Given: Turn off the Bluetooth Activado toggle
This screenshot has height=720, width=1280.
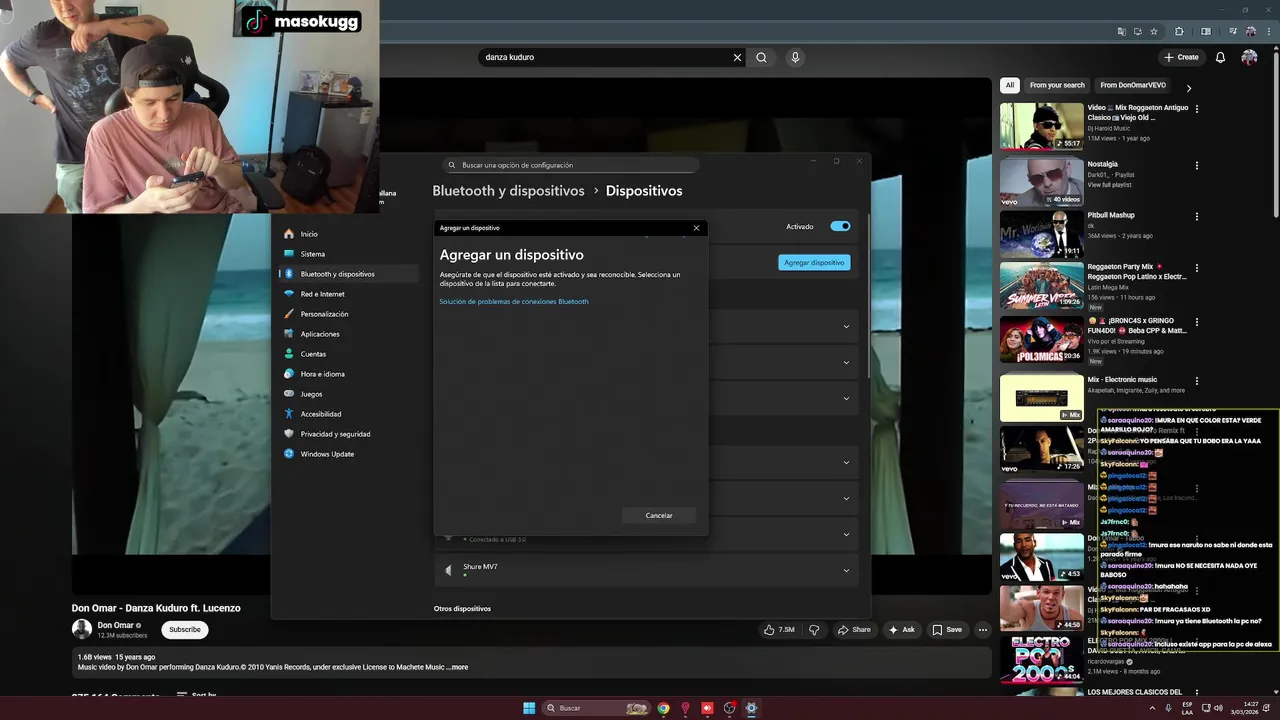Looking at the screenshot, I should point(840,226).
